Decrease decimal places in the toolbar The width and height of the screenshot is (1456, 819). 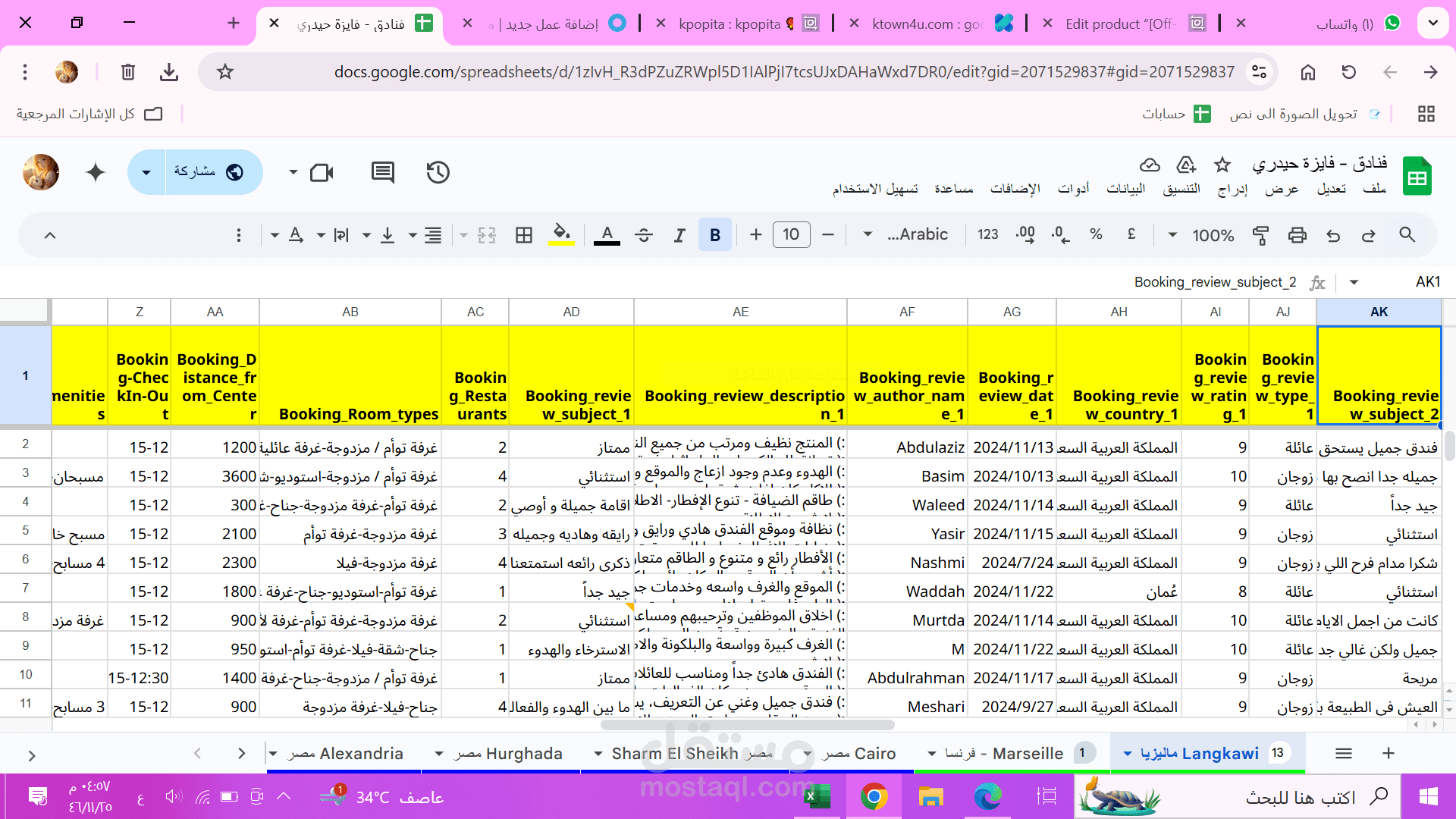tap(1061, 234)
